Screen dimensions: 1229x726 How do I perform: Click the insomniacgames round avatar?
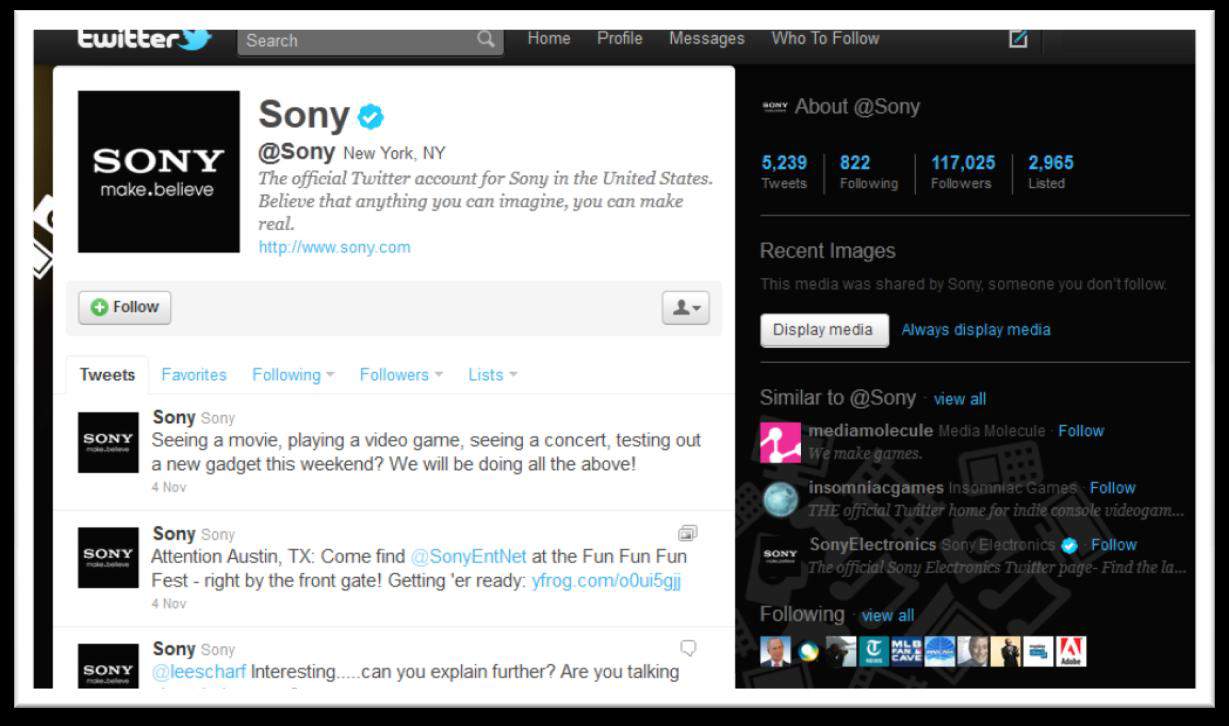coord(780,499)
